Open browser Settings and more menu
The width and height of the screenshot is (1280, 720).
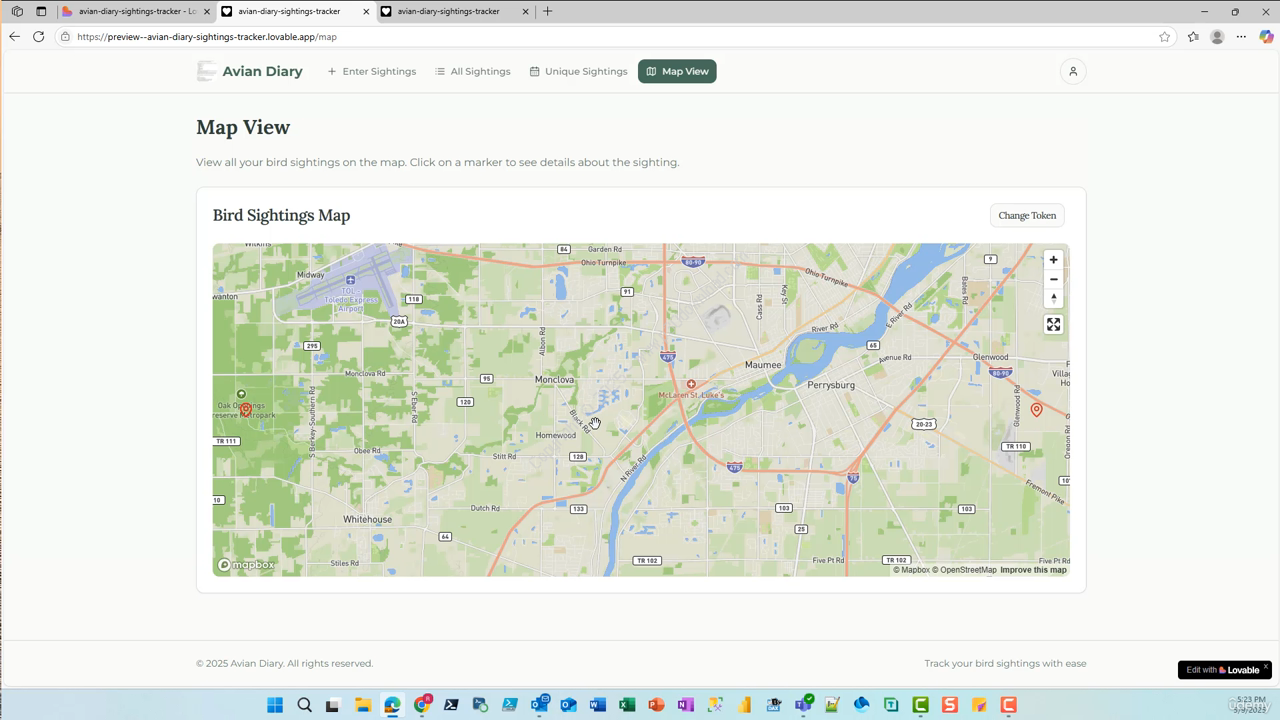tap(1241, 37)
